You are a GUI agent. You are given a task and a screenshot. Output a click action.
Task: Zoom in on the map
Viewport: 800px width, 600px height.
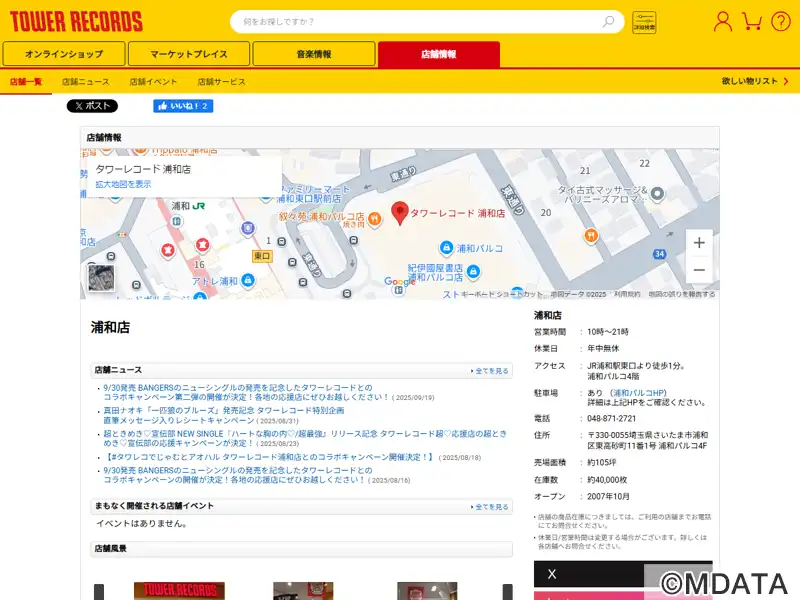click(x=699, y=243)
